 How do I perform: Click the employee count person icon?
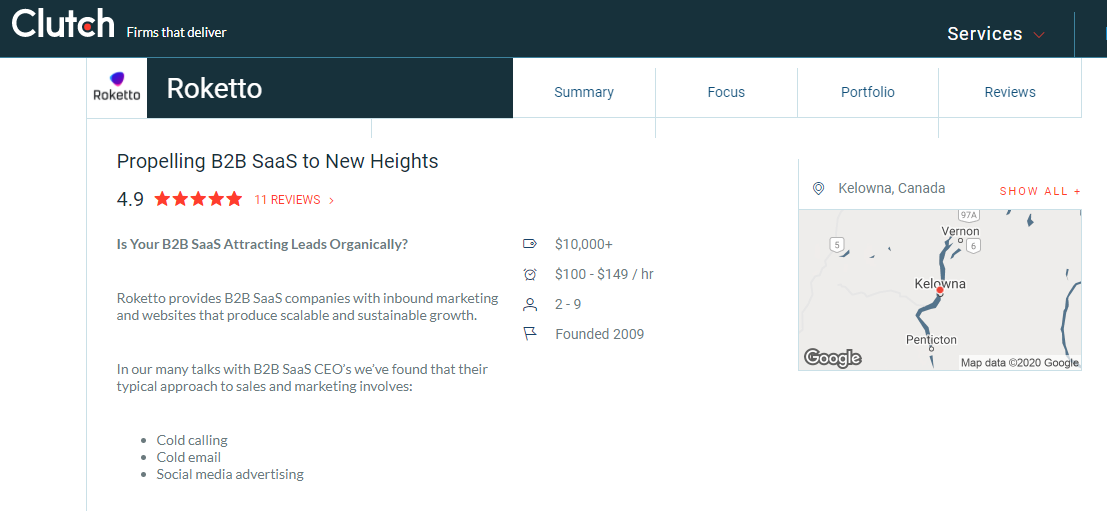pos(530,304)
